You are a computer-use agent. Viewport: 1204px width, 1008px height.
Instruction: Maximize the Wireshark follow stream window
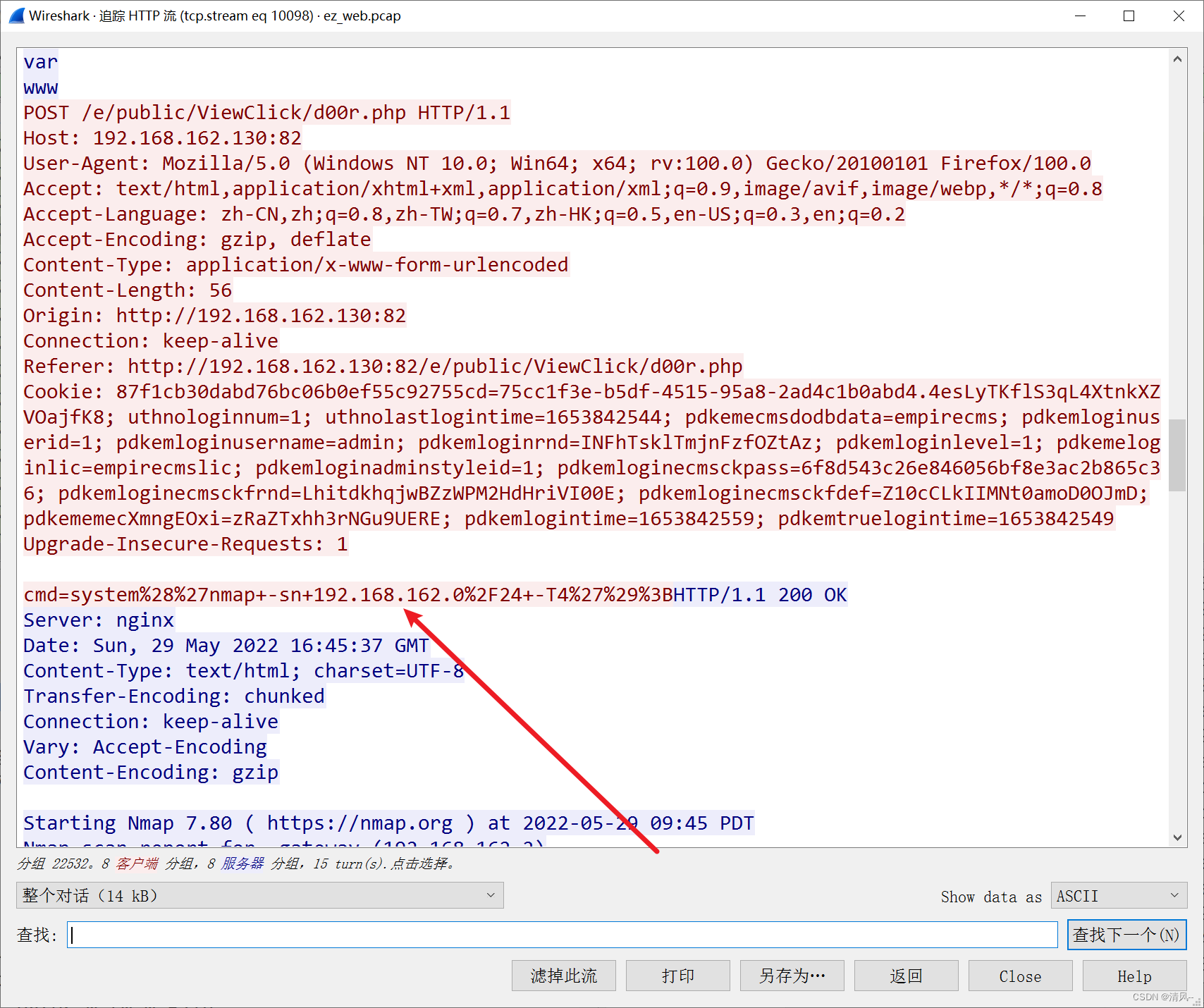[x=1129, y=16]
